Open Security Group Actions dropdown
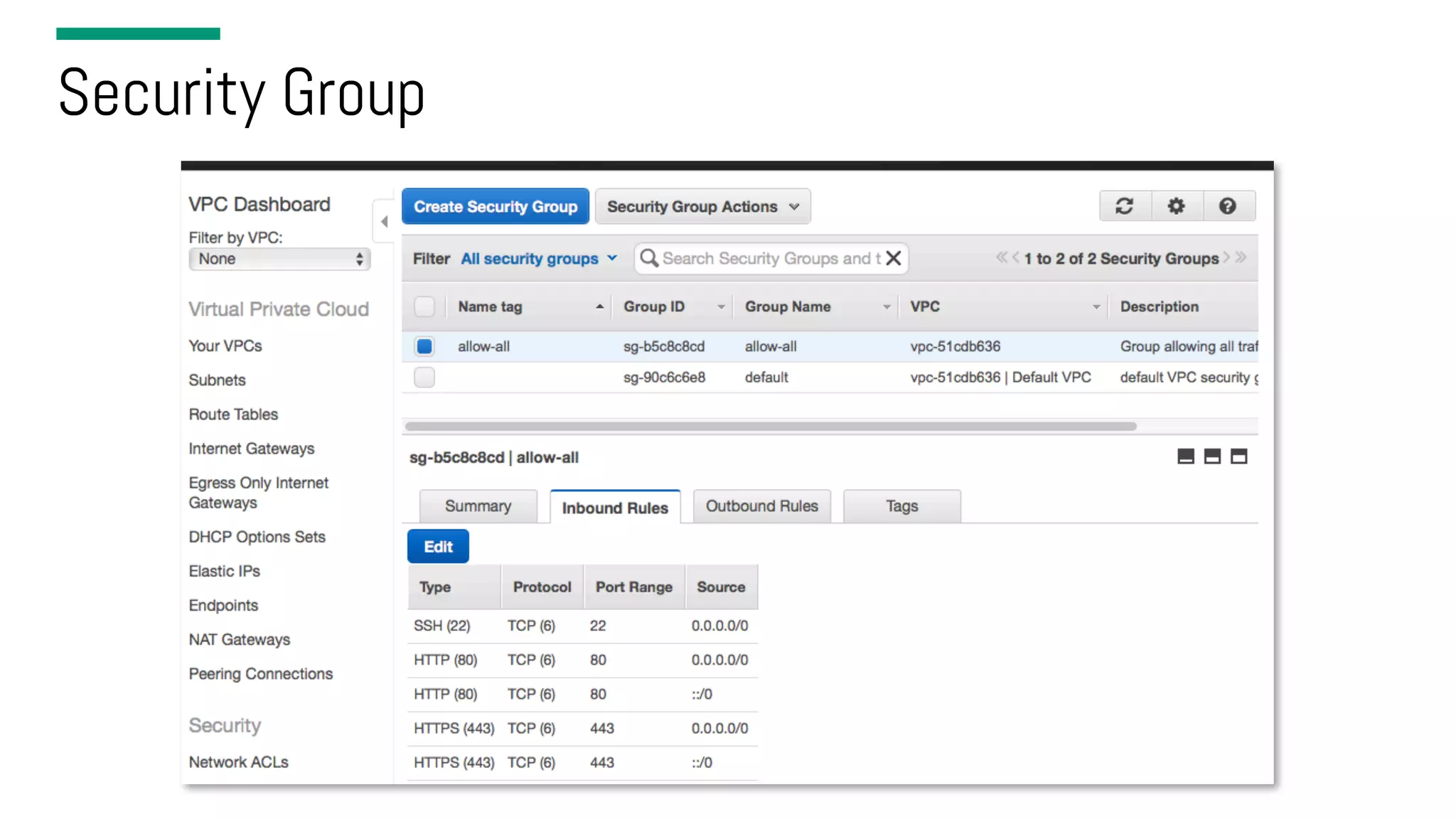 [x=702, y=207]
